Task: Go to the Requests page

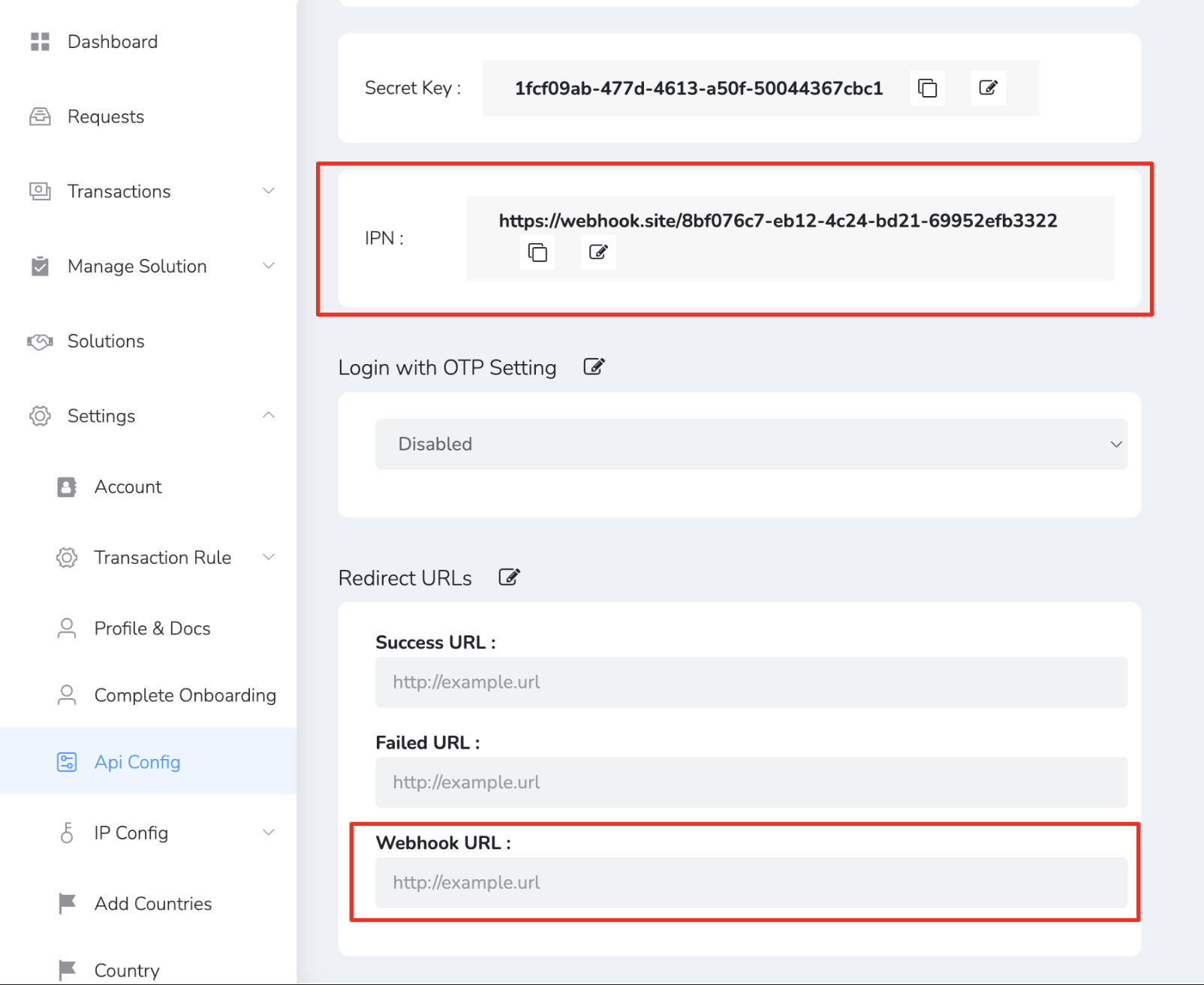Action: point(105,116)
